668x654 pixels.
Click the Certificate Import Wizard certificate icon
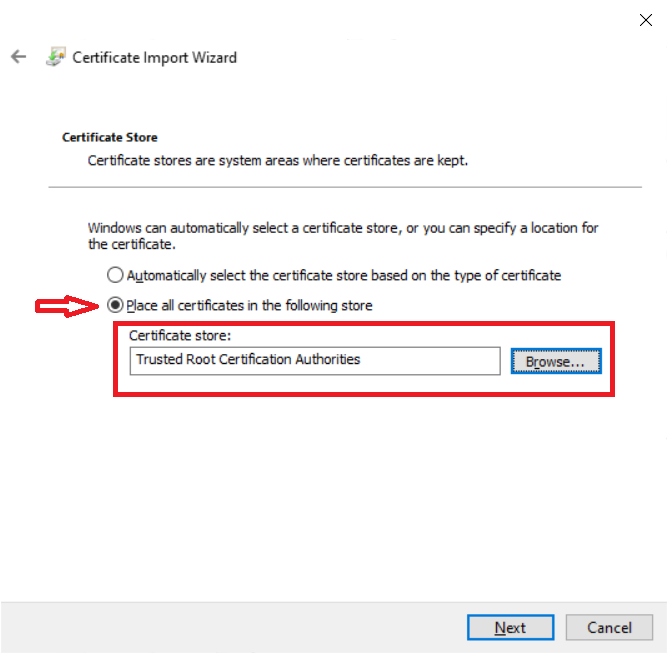point(56,57)
